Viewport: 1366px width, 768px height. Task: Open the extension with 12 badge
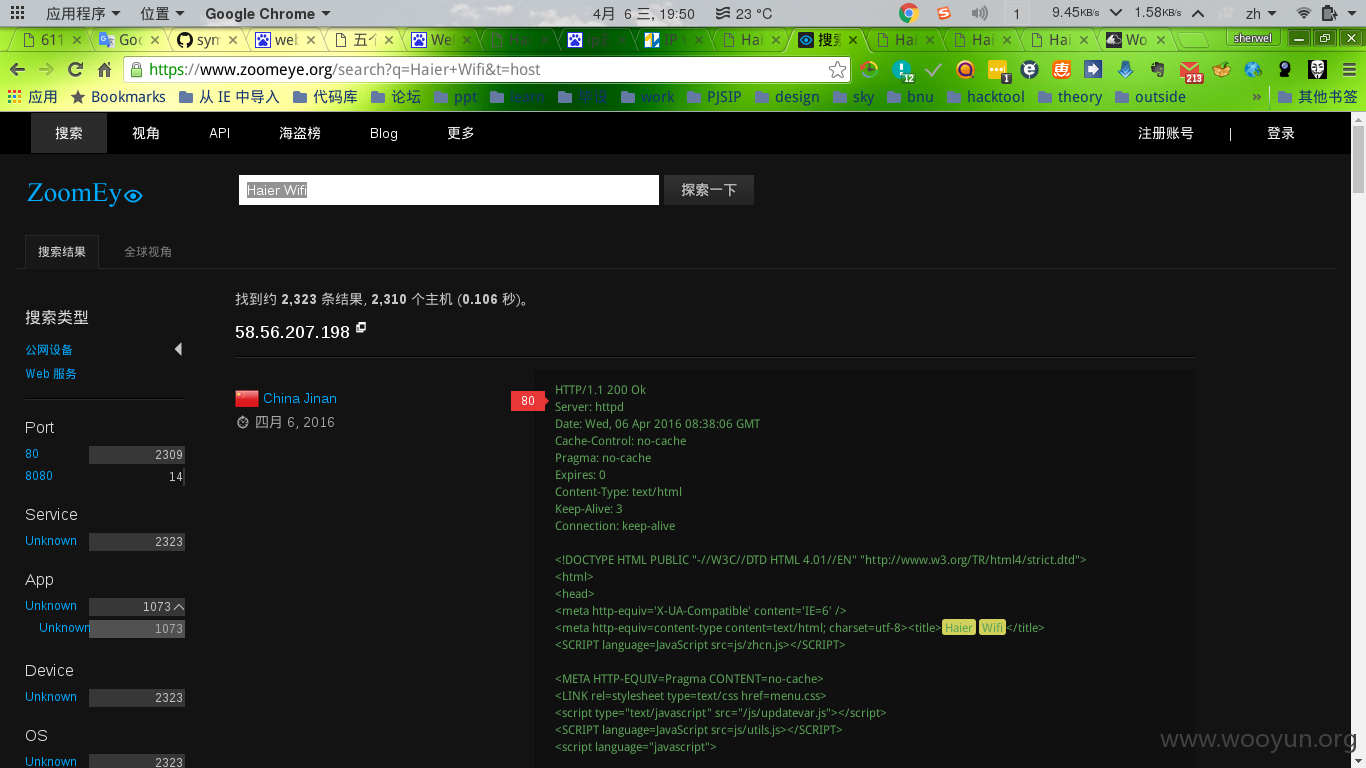click(x=902, y=70)
